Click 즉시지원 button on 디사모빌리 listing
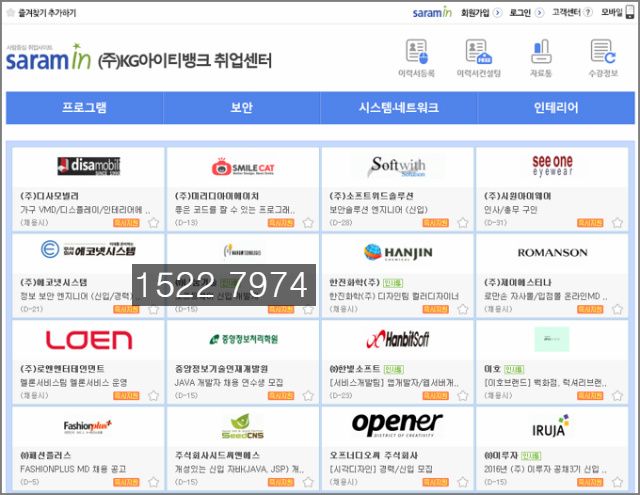 126,223
